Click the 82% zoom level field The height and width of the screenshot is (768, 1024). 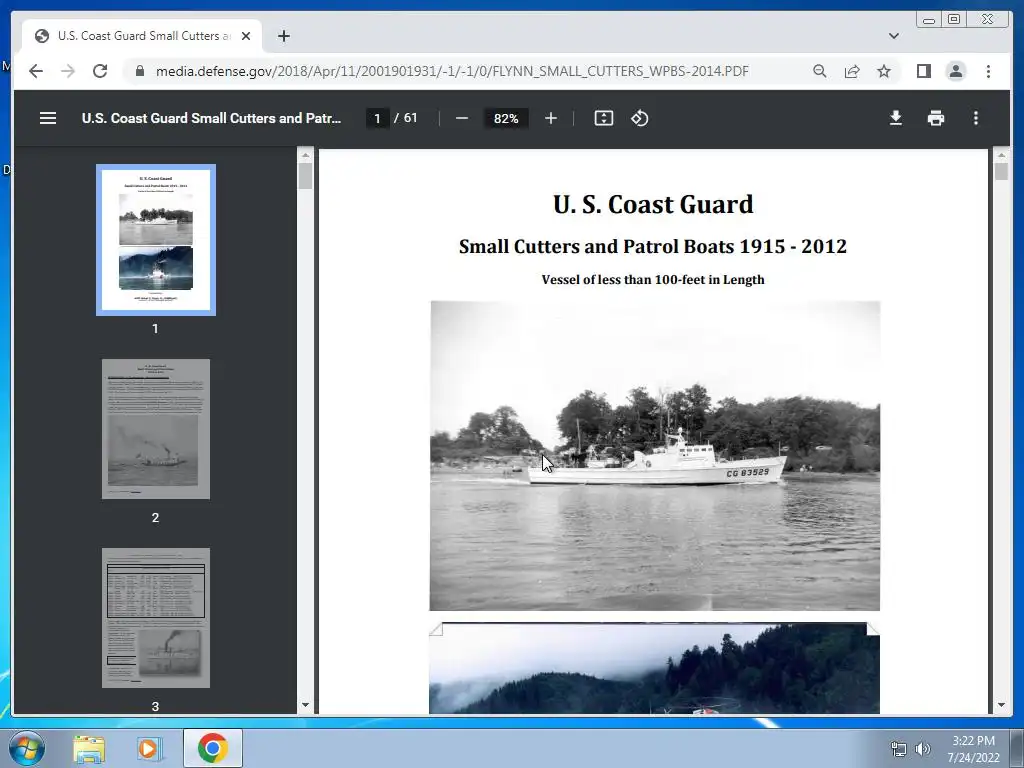click(506, 118)
